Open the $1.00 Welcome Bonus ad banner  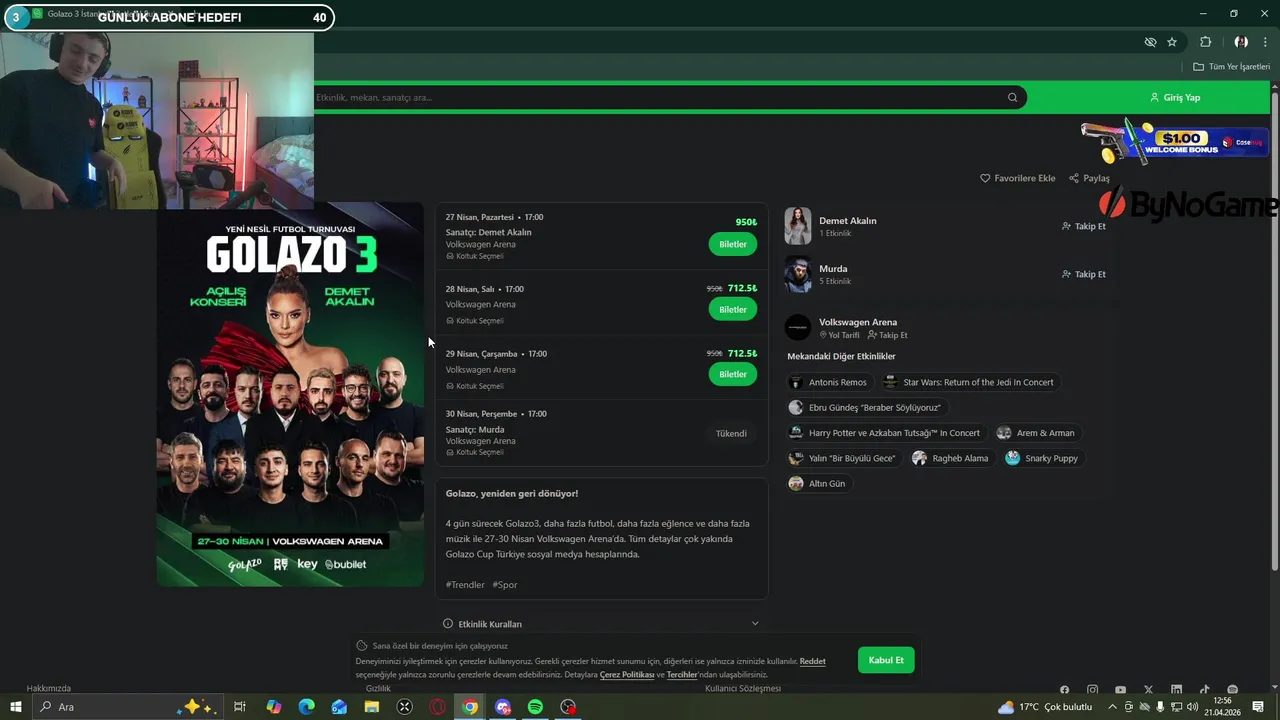1174,141
